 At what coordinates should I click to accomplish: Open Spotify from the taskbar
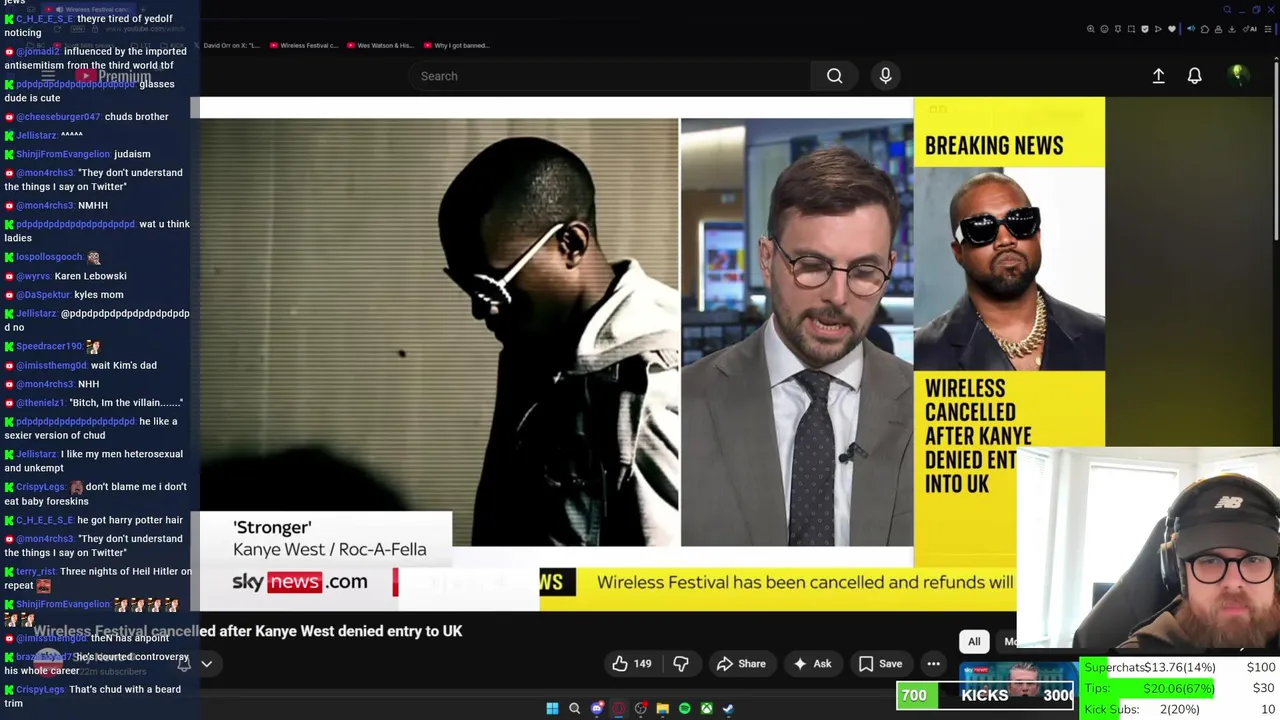pos(684,708)
